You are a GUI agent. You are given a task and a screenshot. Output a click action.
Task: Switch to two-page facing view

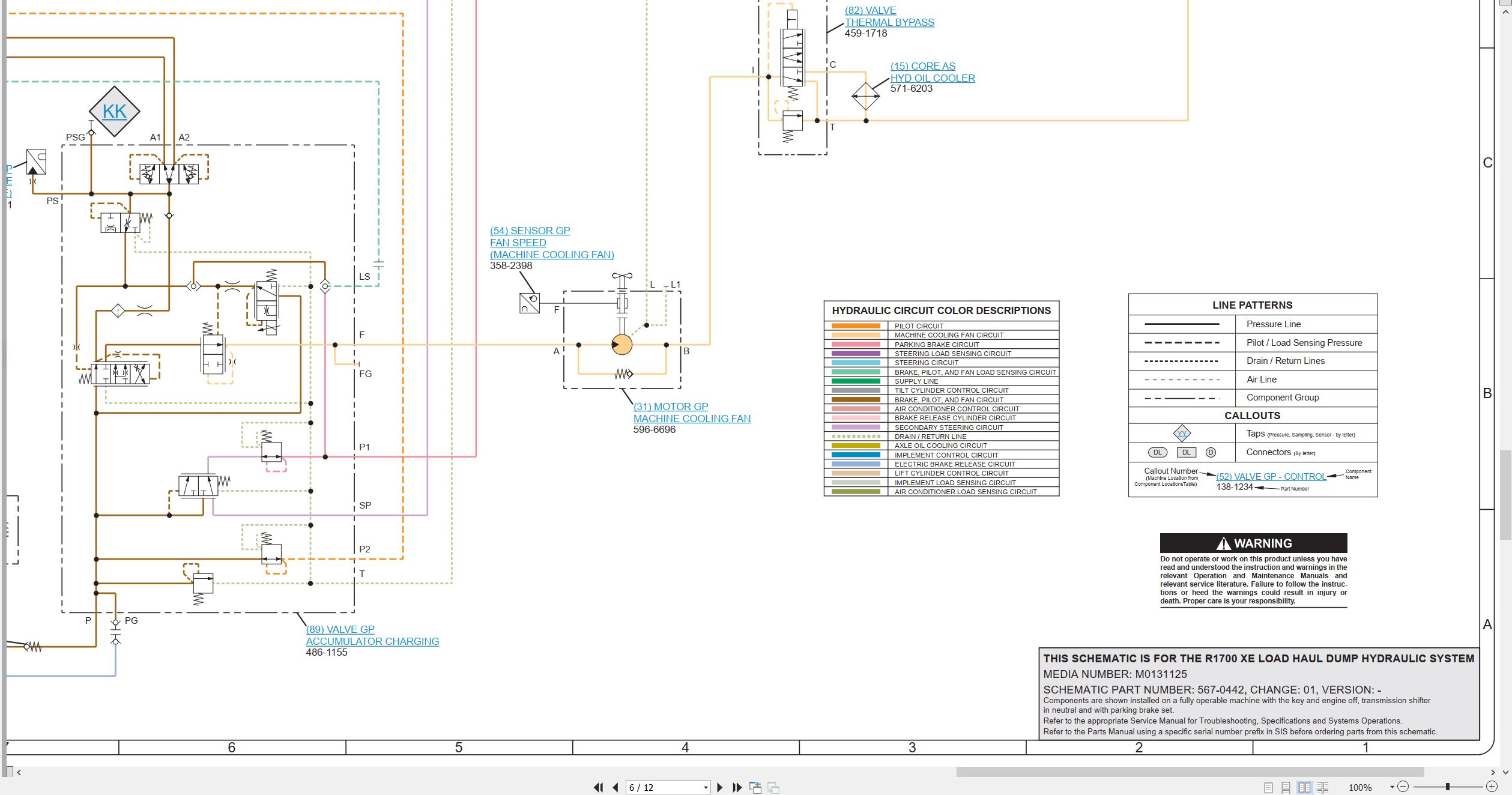point(1304,787)
